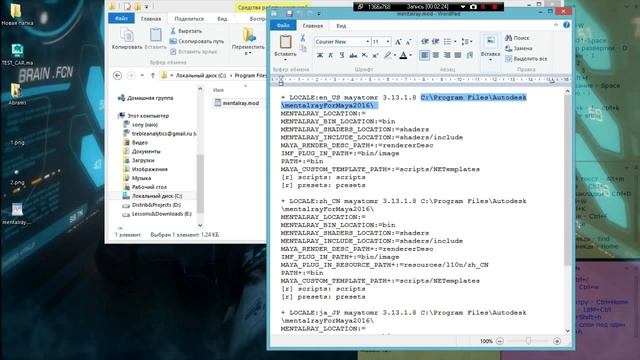Screen dimensions: 640x360
Task: Click the WordPad large Paste clipboard icon
Action: tap(285, 42)
